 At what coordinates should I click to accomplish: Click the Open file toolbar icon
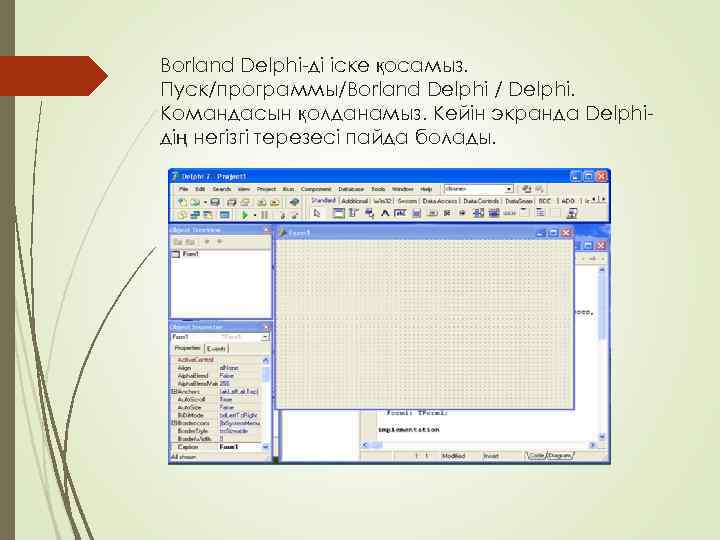[195, 202]
